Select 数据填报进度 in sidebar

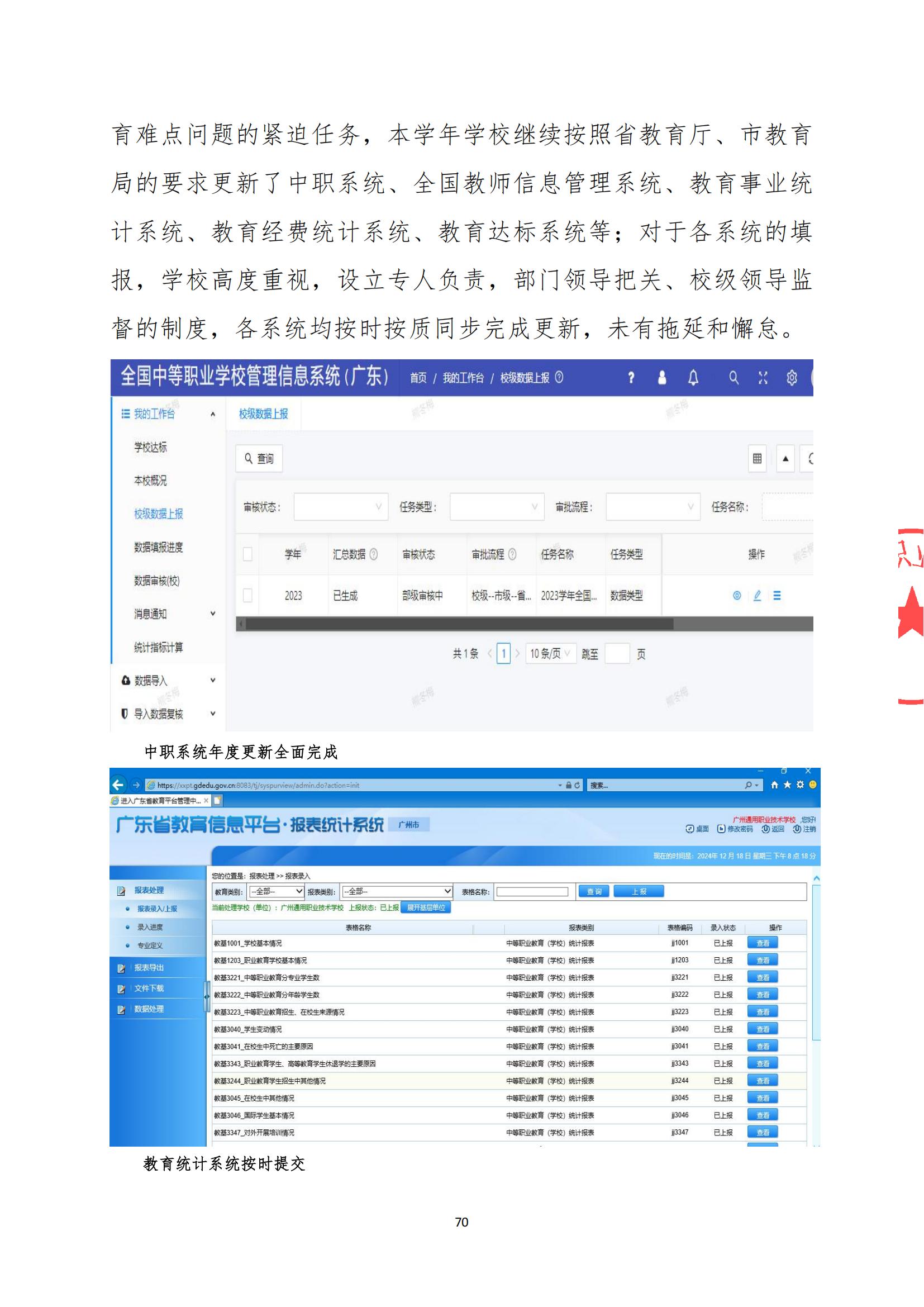(158, 547)
